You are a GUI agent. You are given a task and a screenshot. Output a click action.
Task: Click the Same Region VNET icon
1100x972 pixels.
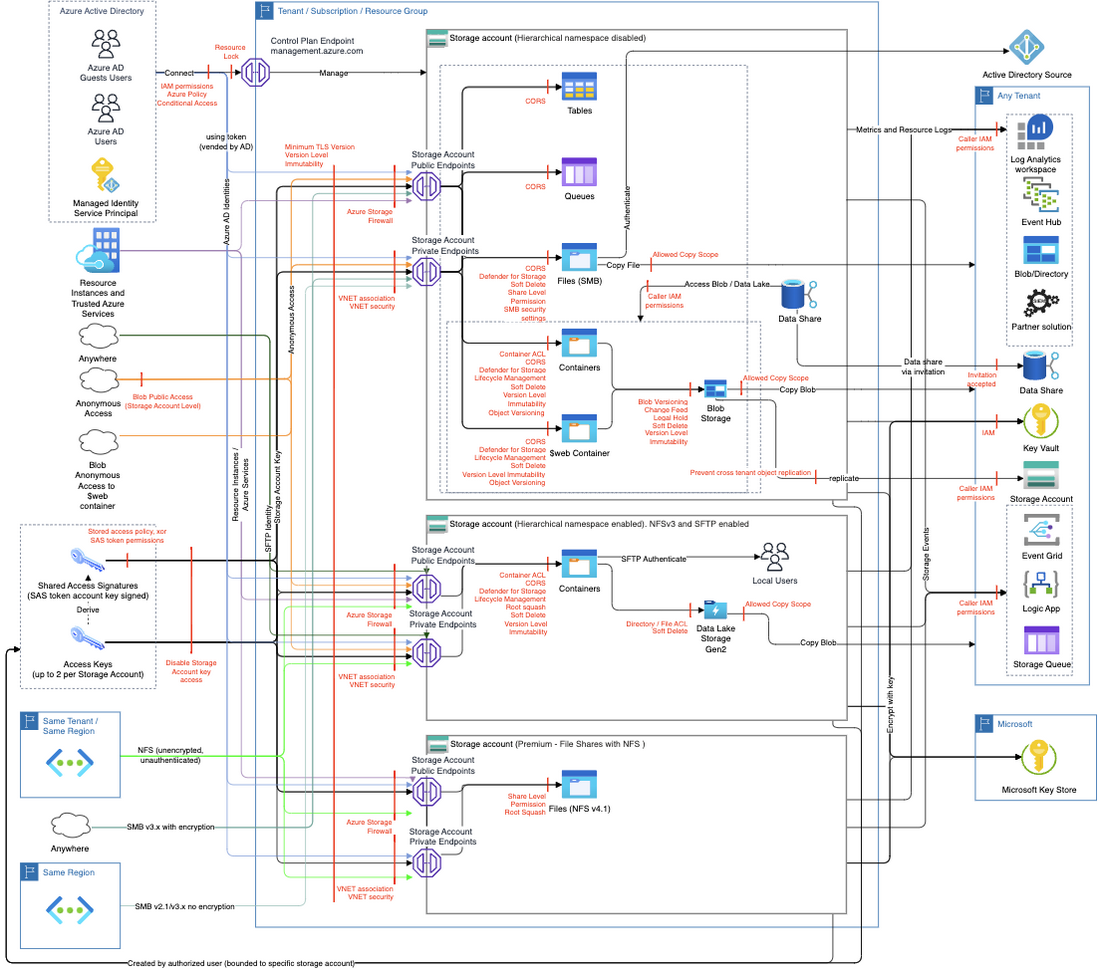(x=69, y=910)
